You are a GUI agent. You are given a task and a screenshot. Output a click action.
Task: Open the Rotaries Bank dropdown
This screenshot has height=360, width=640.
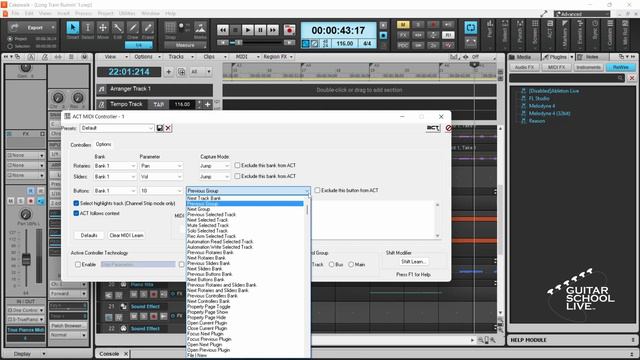(x=115, y=166)
